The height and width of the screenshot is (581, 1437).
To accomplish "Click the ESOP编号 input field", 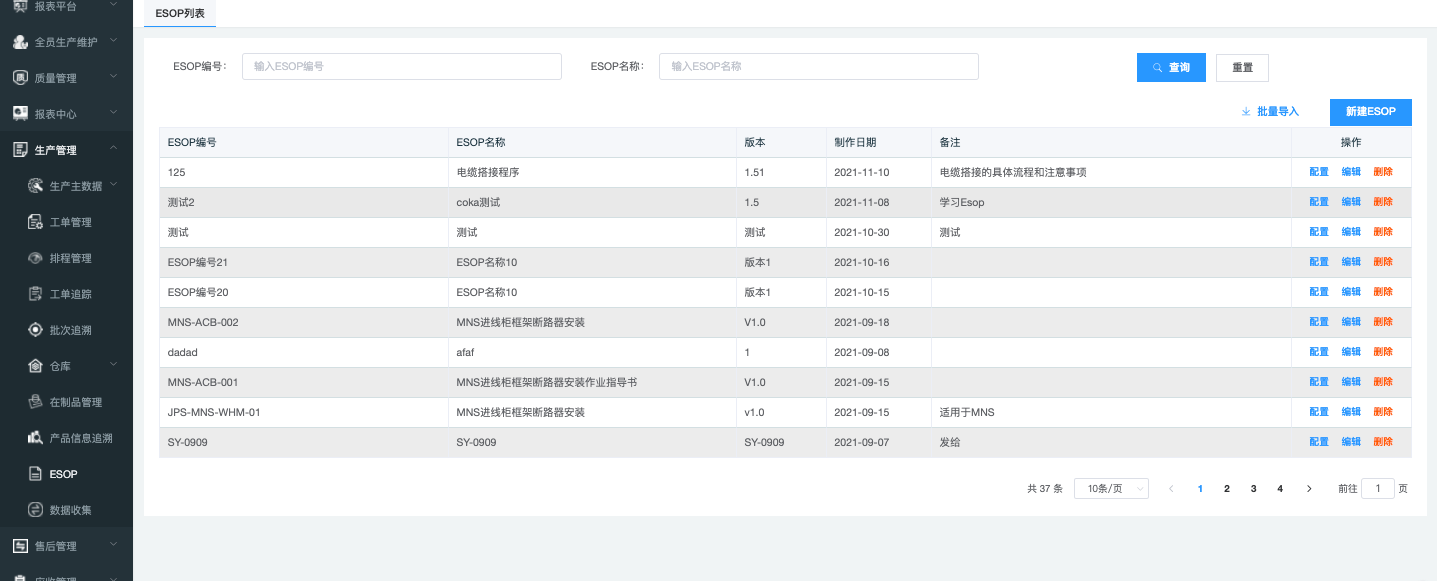I will (x=401, y=66).
